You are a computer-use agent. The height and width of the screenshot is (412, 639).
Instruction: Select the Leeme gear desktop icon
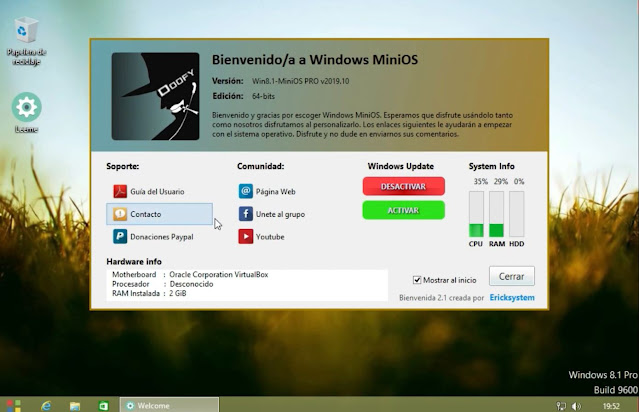pos(26,113)
